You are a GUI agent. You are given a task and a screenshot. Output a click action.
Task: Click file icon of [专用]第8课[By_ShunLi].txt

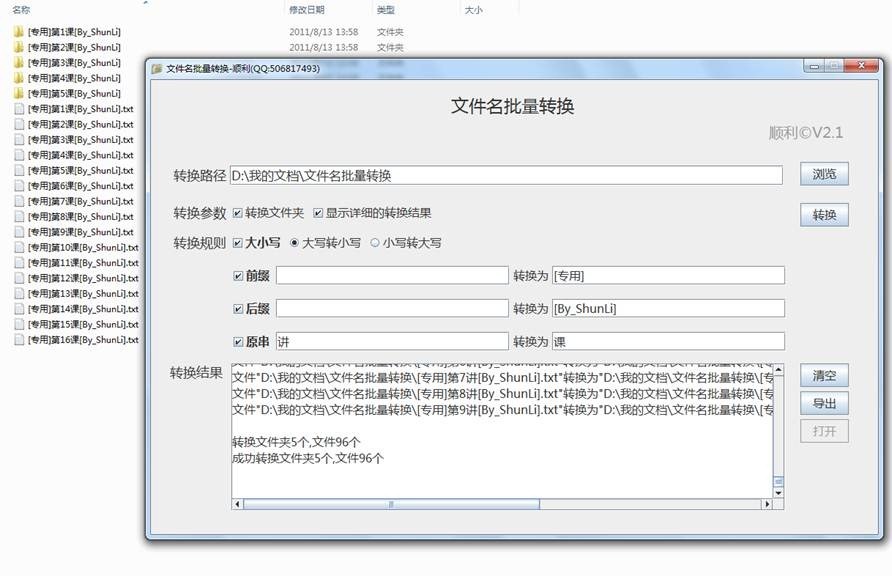click(19, 216)
